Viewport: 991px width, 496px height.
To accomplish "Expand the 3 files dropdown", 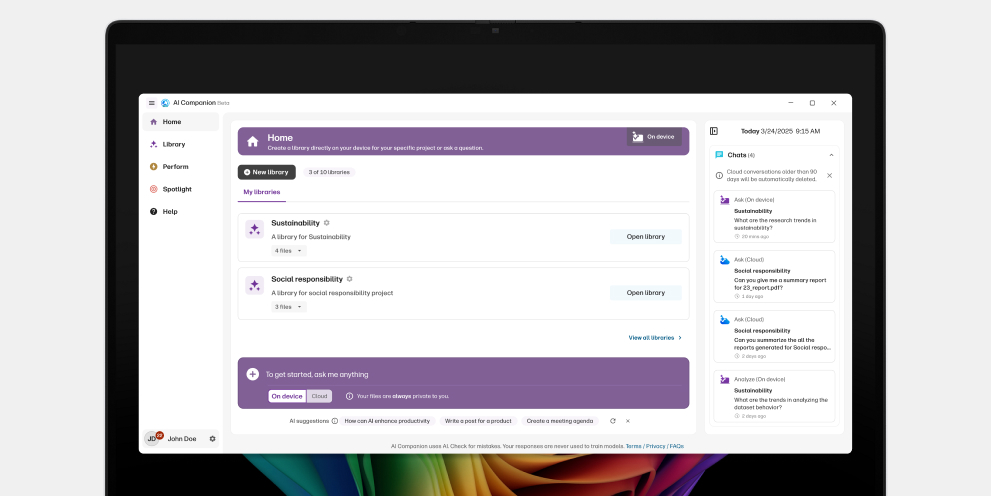I will [x=289, y=307].
